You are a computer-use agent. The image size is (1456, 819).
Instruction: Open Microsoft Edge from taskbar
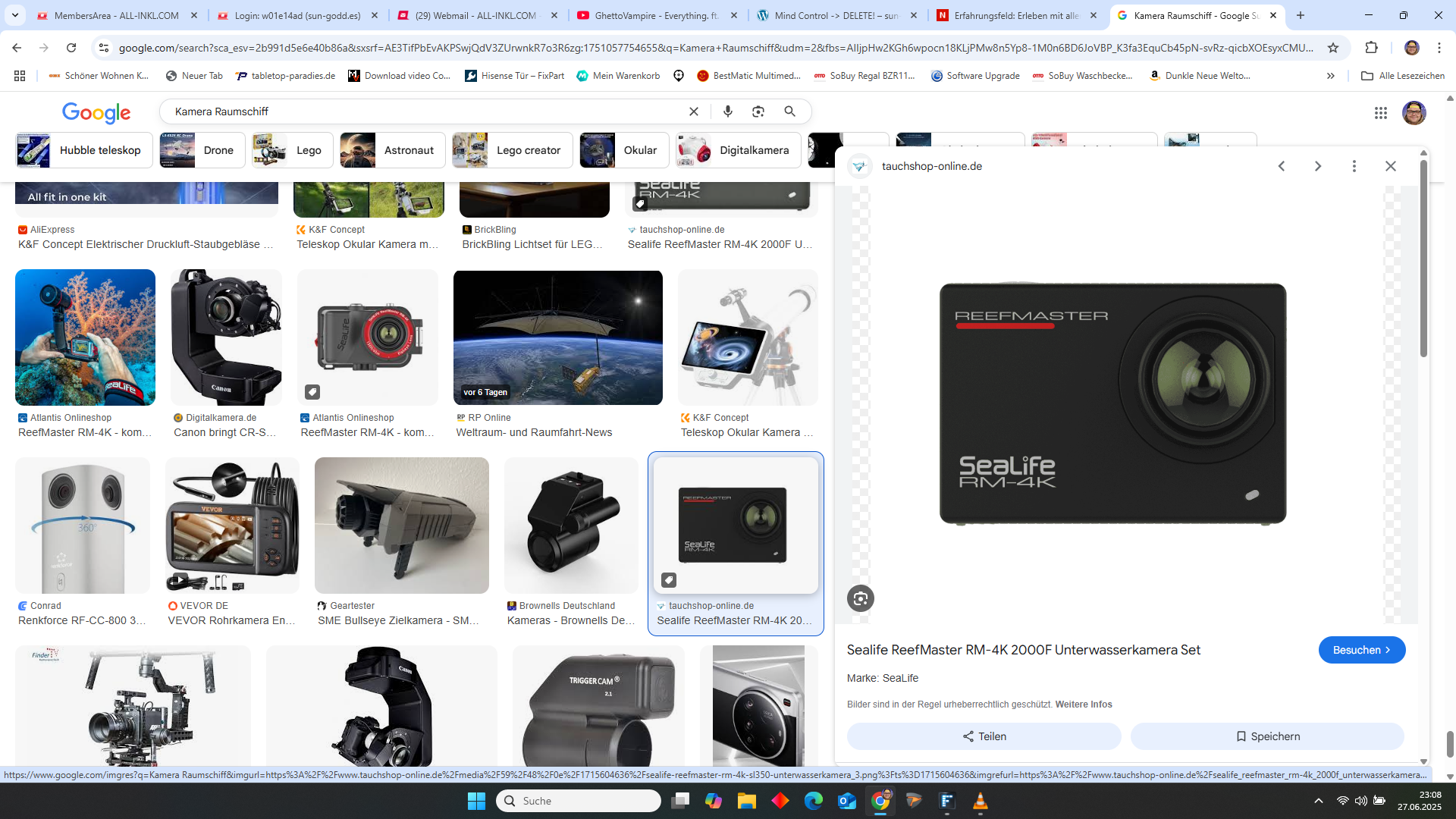pos(814,801)
